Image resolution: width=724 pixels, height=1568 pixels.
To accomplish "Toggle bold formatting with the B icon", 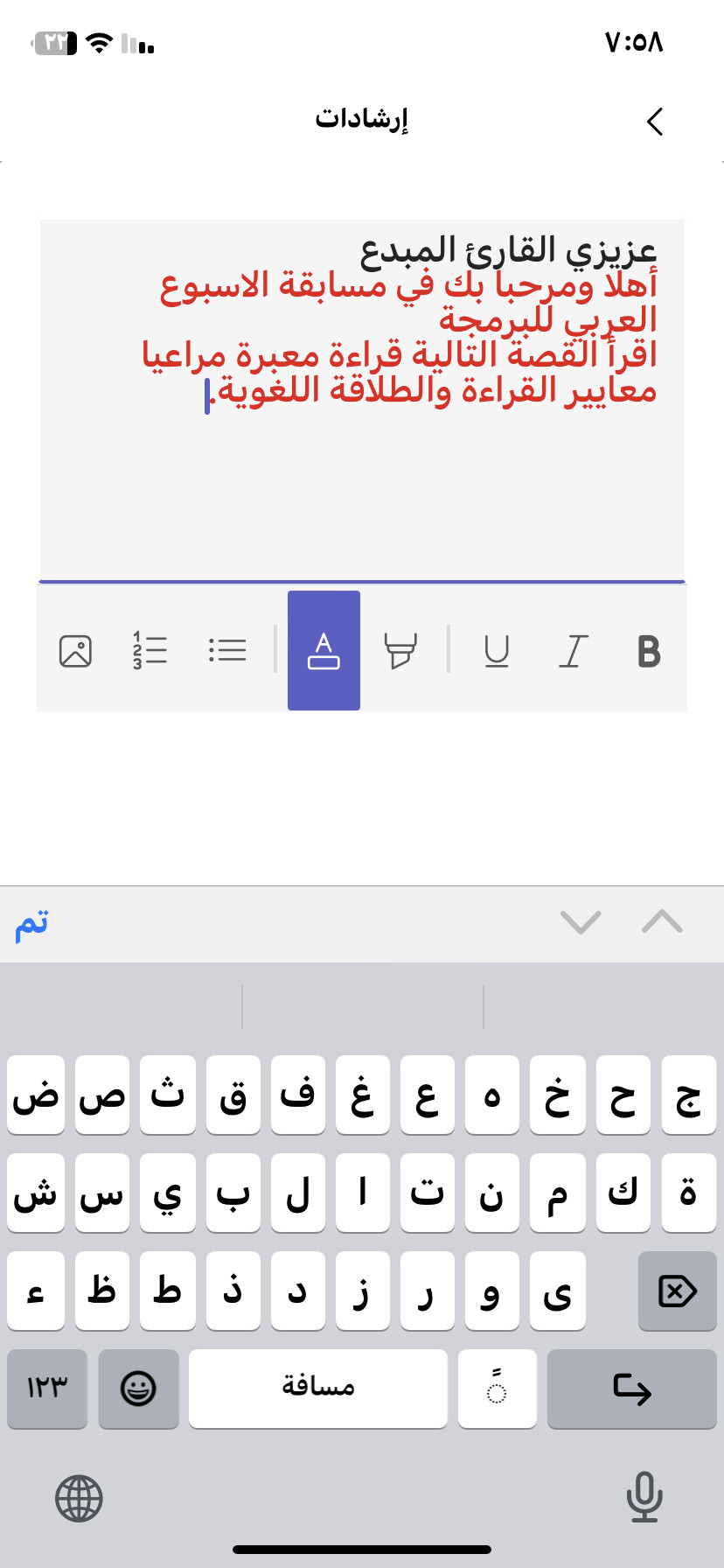I will point(649,651).
